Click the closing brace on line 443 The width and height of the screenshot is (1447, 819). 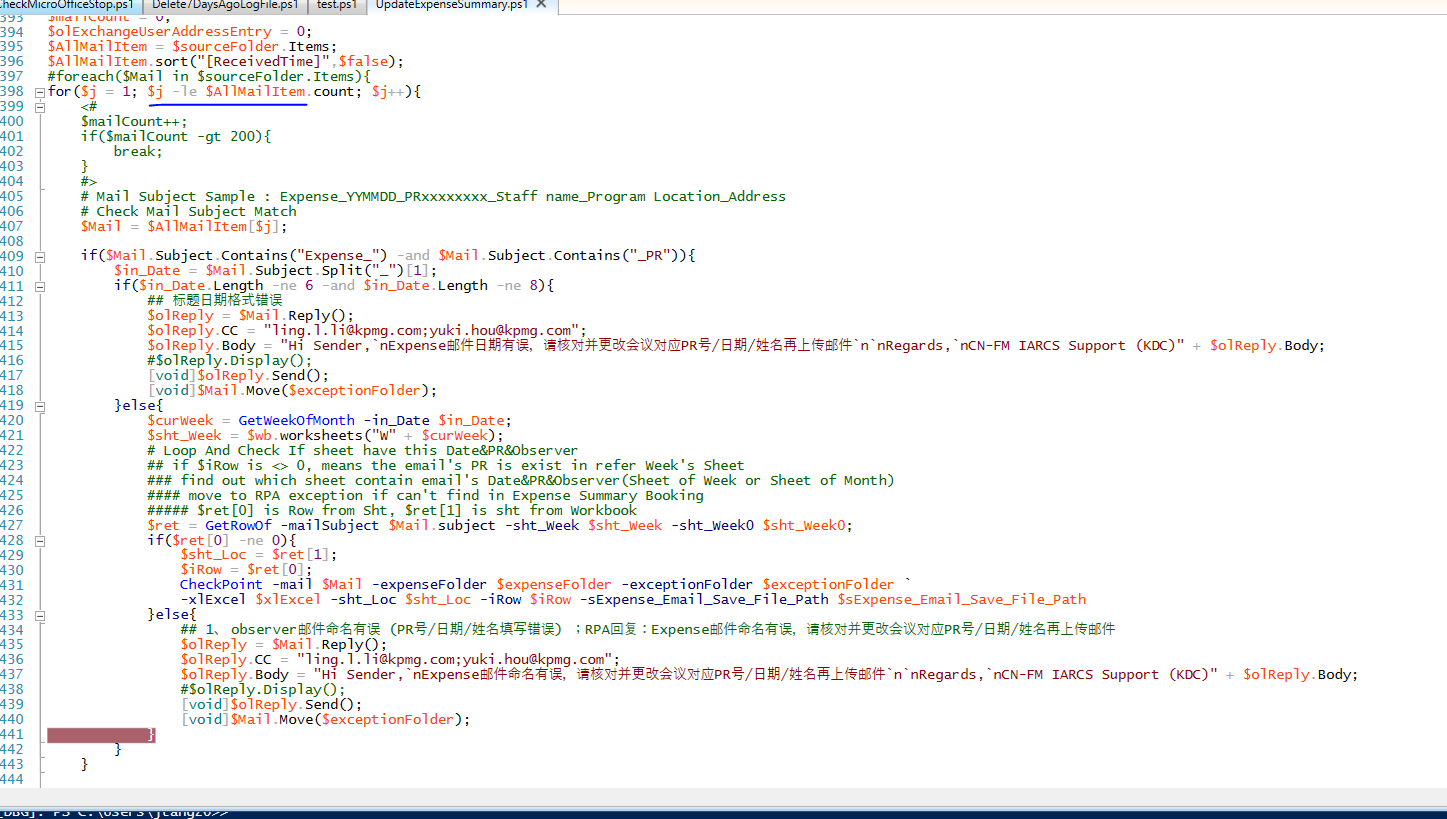85,764
